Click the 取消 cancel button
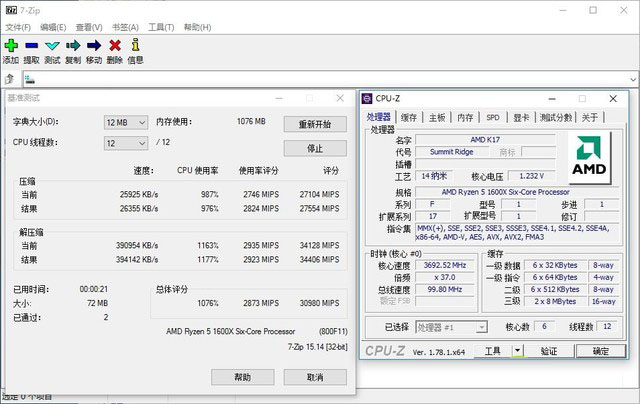Image resolution: width=640 pixels, height=404 pixels. tap(315, 377)
